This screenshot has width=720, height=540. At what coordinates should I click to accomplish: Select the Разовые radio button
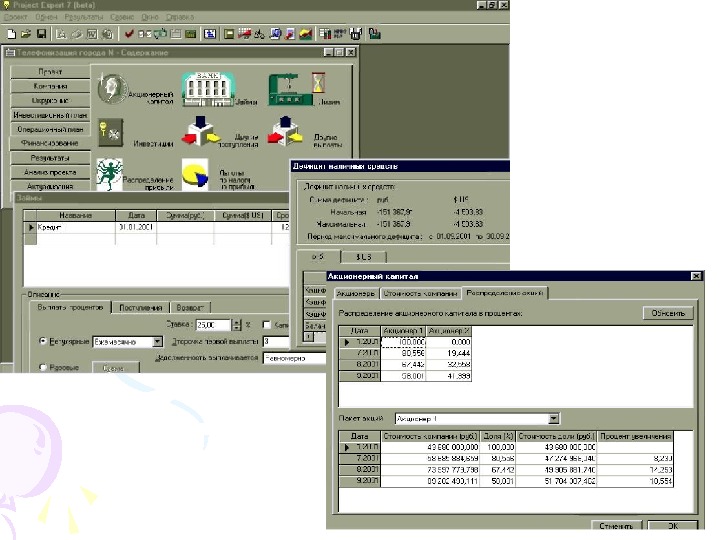tap(43, 367)
